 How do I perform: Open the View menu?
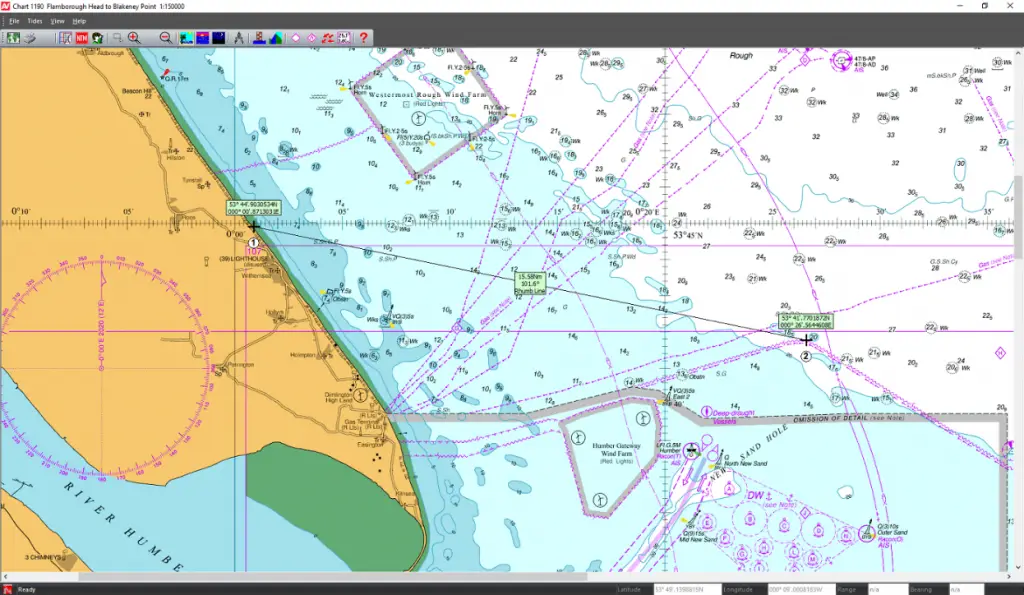point(57,20)
